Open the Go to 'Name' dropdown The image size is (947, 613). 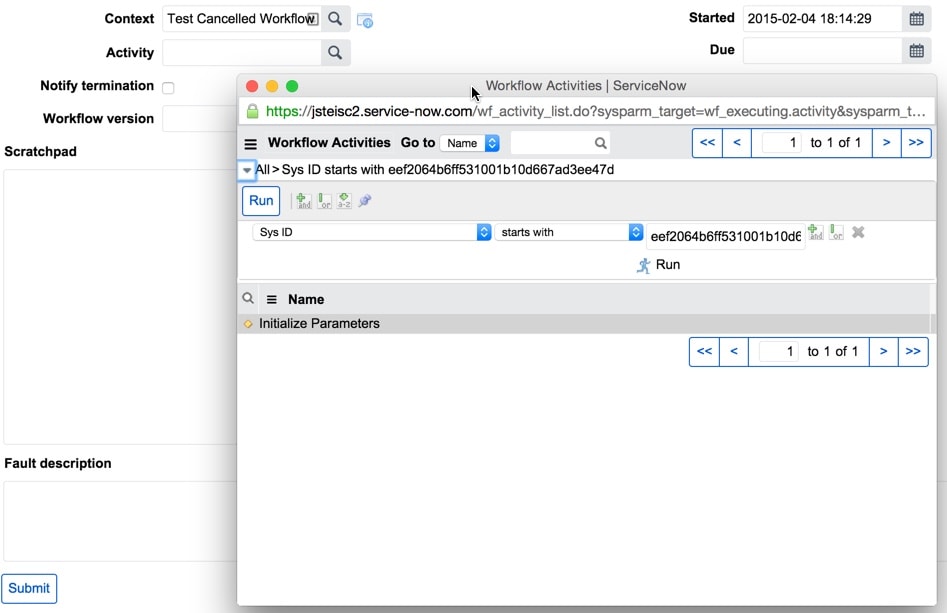pos(468,142)
